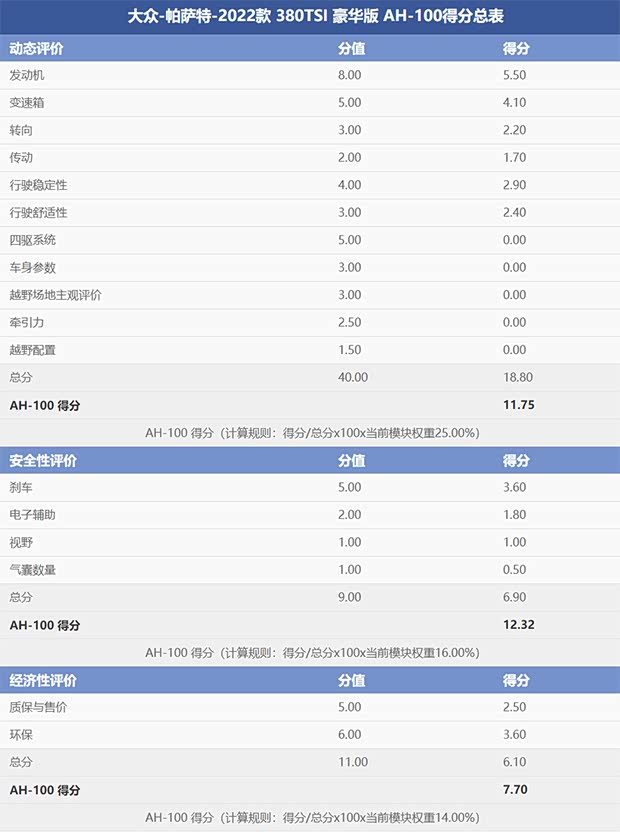Select the 动态评价 section header
Viewport: 620px width, 832px height.
[36, 49]
